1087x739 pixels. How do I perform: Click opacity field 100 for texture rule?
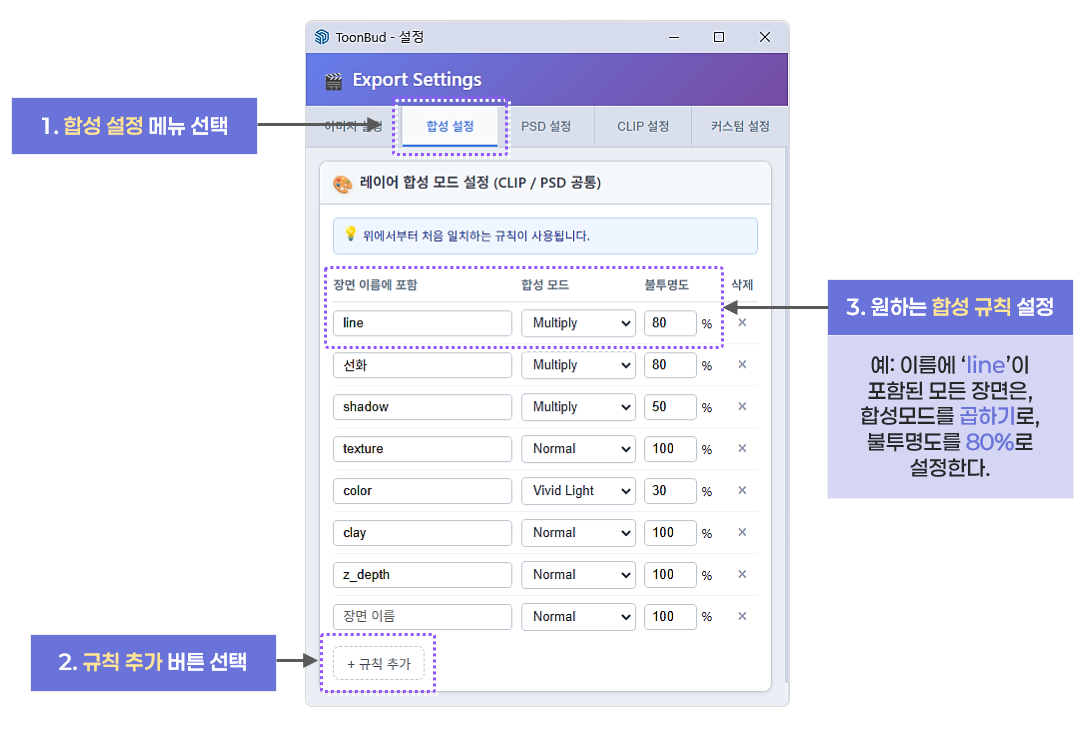point(670,449)
